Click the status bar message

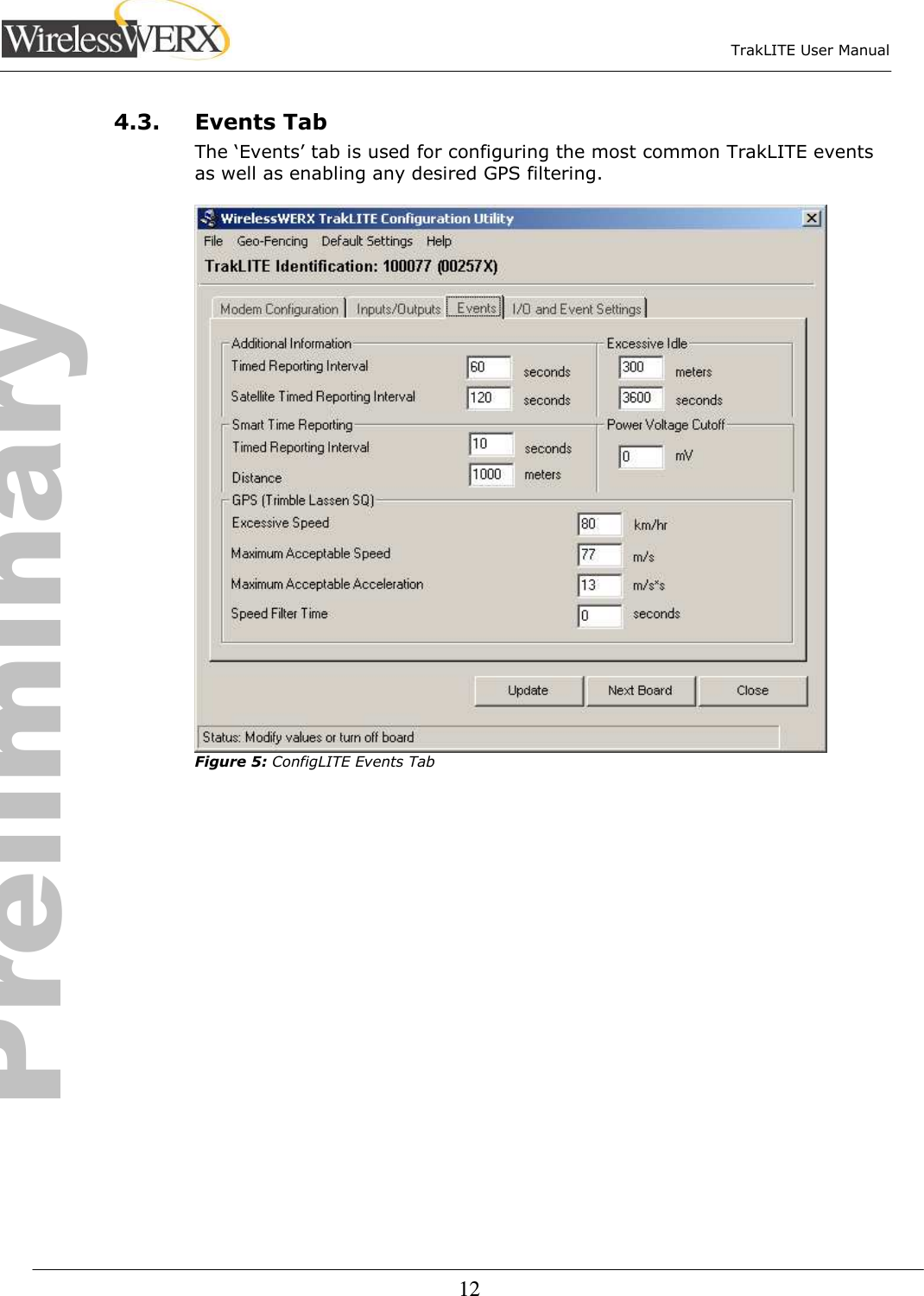[x=308, y=737]
